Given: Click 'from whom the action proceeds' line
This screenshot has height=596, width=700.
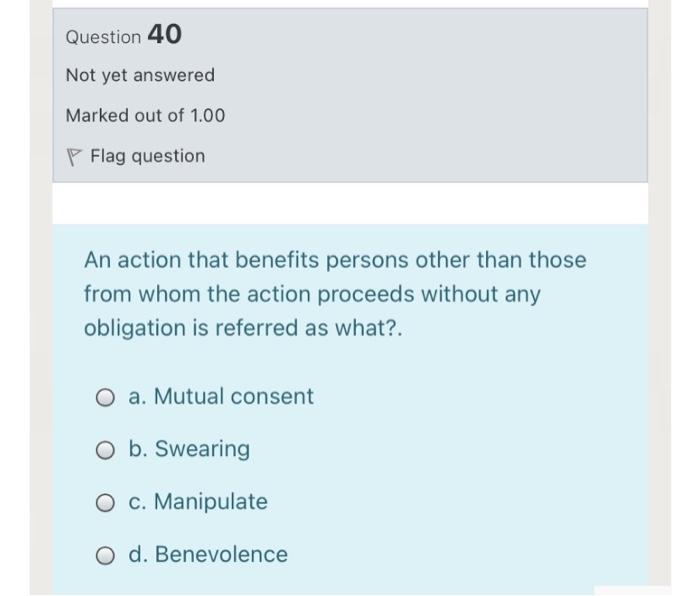Looking at the screenshot, I should (x=250, y=295).
